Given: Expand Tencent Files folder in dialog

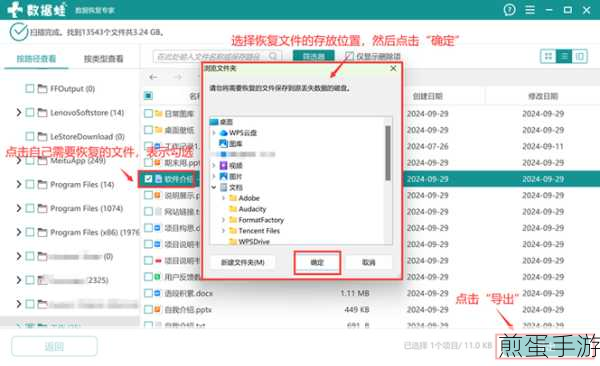Looking at the screenshot, I should point(223,230).
